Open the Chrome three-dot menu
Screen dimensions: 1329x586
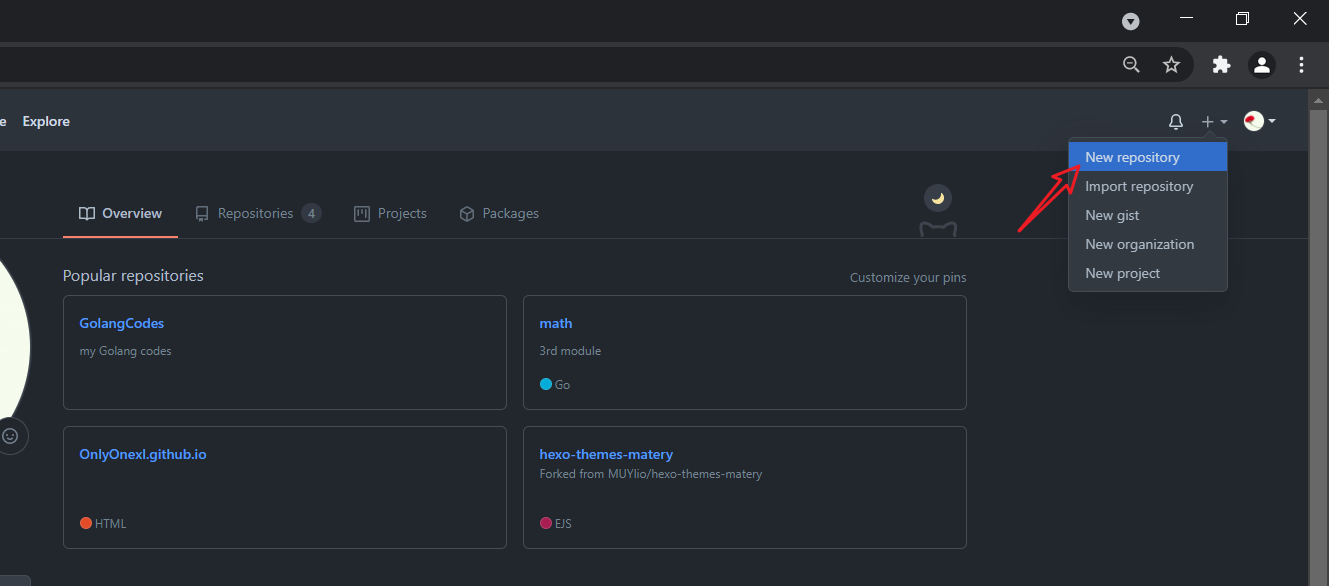(x=1301, y=65)
